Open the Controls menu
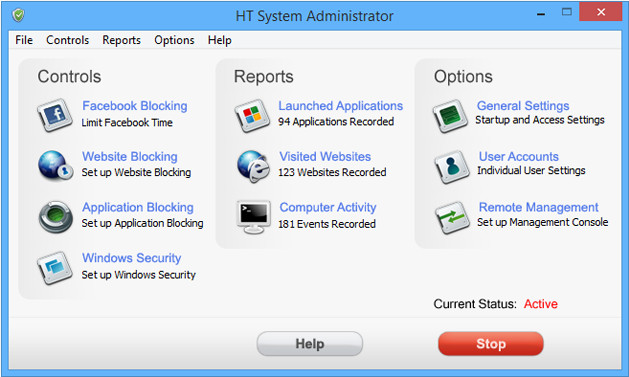This screenshot has height=377, width=629. point(67,40)
